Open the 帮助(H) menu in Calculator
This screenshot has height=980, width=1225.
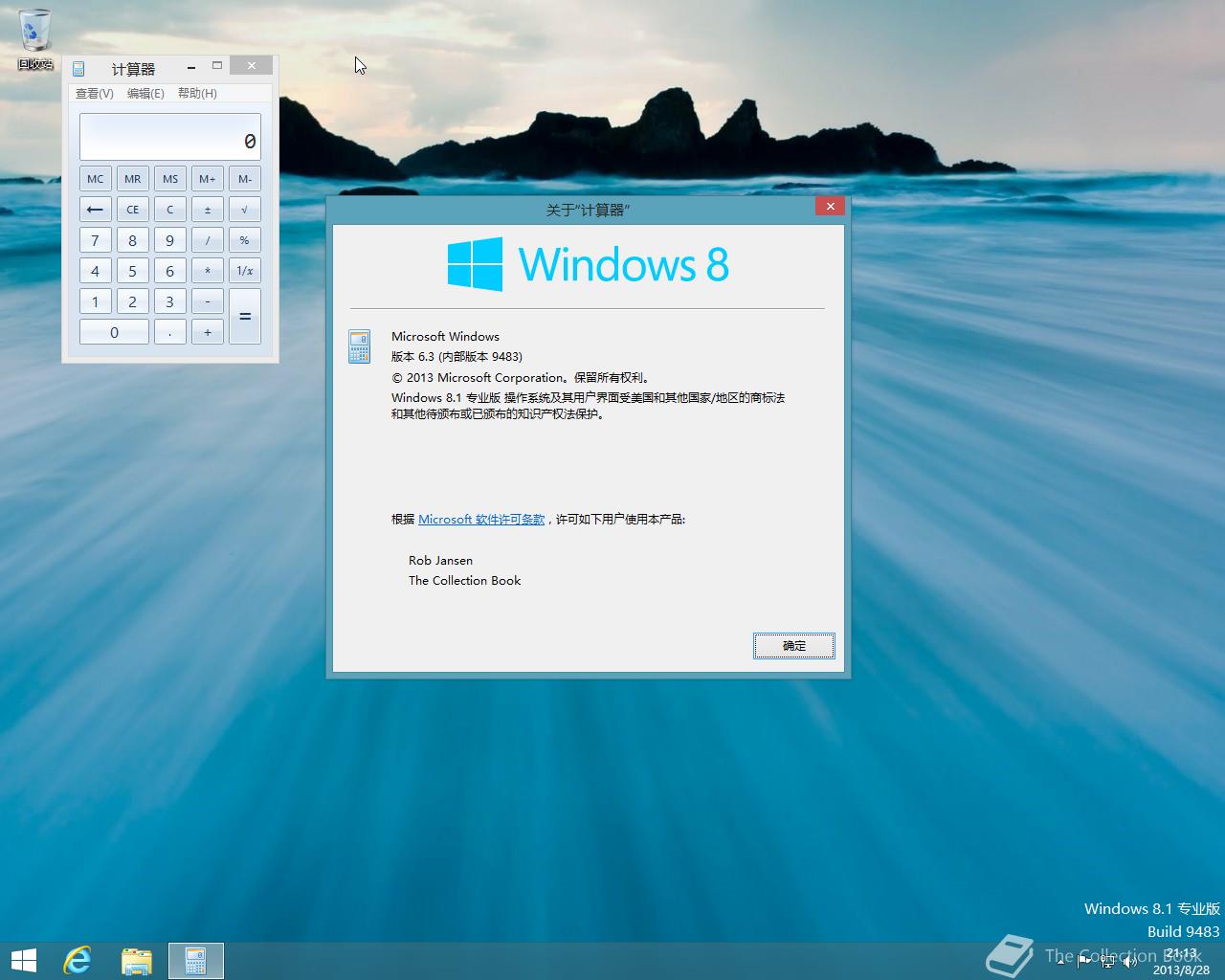197,94
